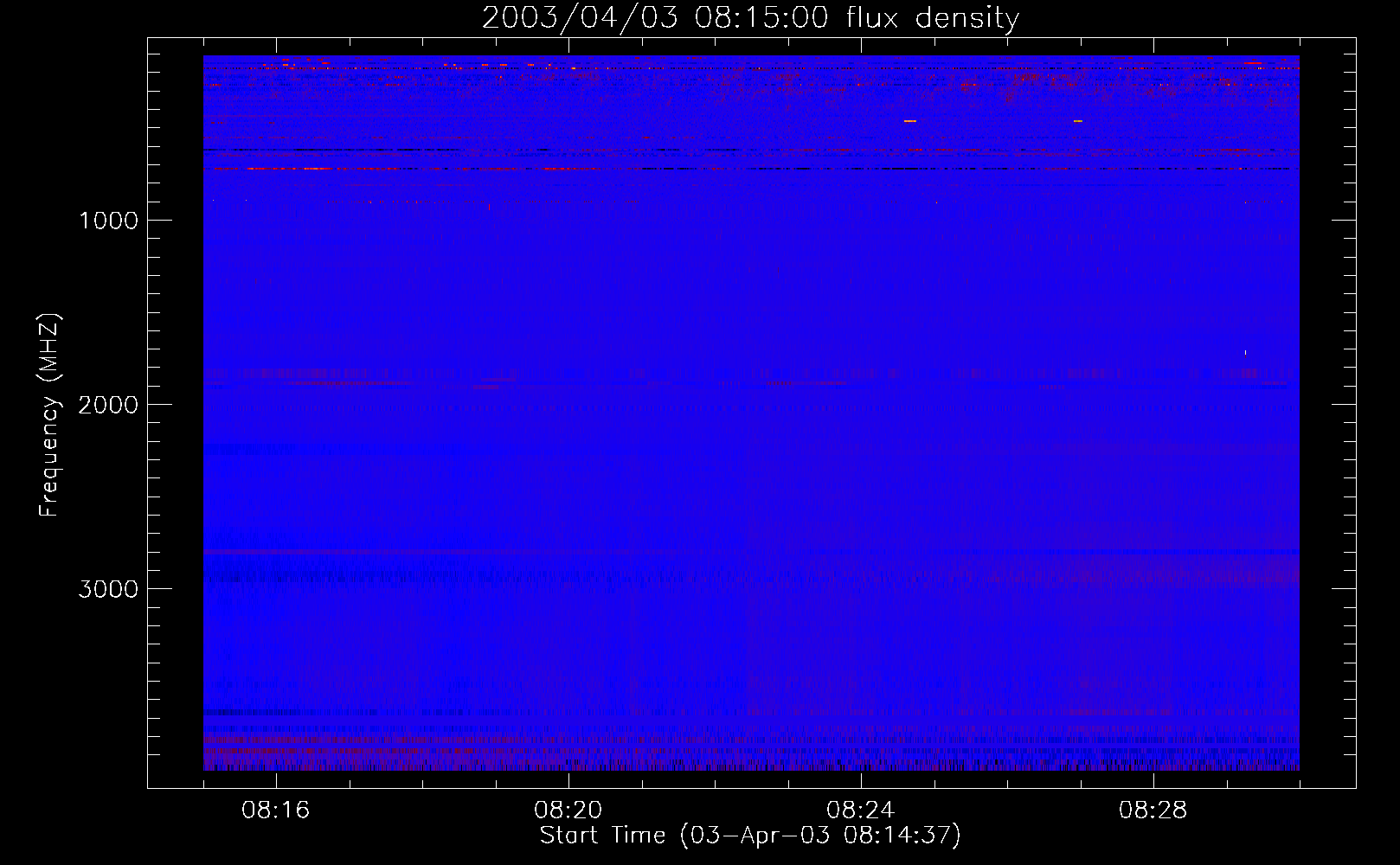This screenshot has height=865, width=1400.
Task: Click the '08:28' time tick label
Action: point(1153,811)
